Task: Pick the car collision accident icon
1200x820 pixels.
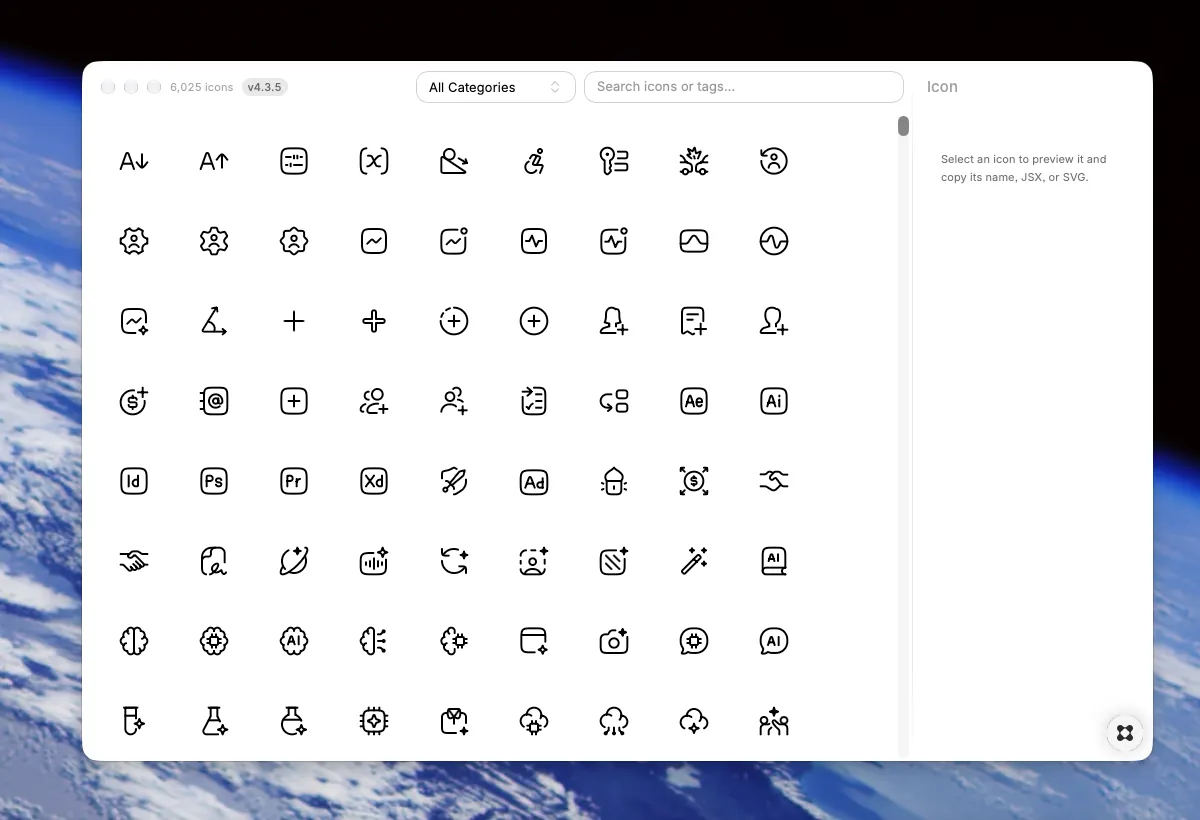Action: click(694, 161)
